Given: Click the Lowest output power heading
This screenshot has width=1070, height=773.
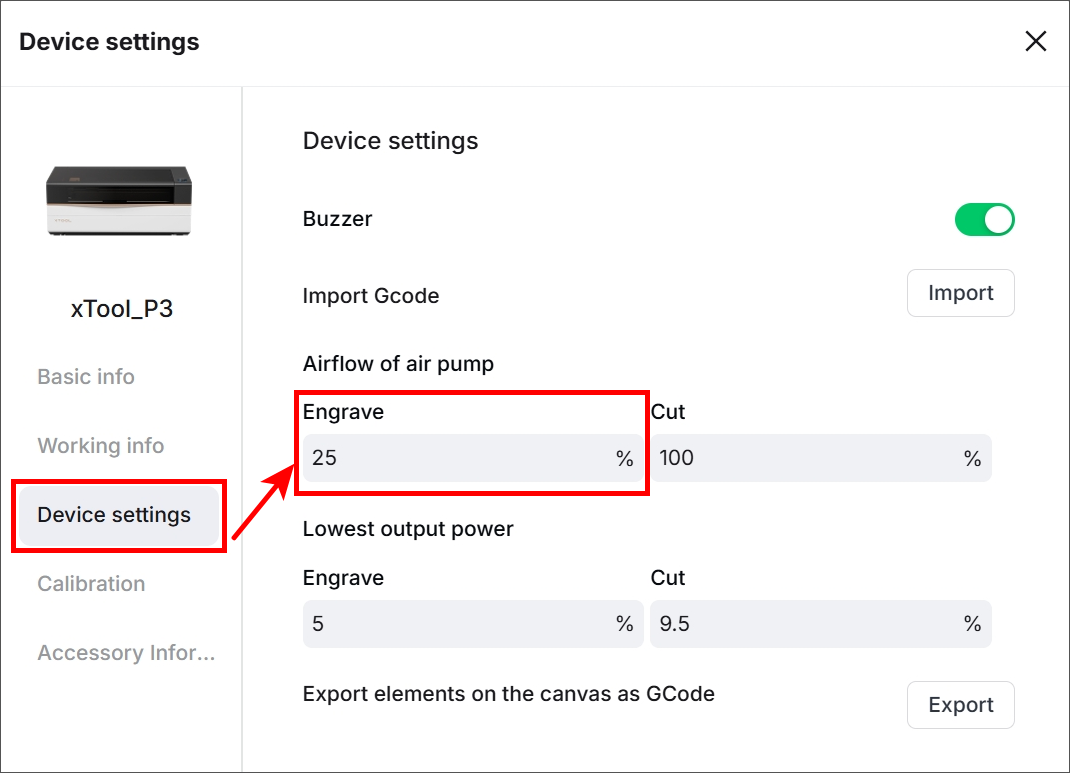Looking at the screenshot, I should click(408, 529).
